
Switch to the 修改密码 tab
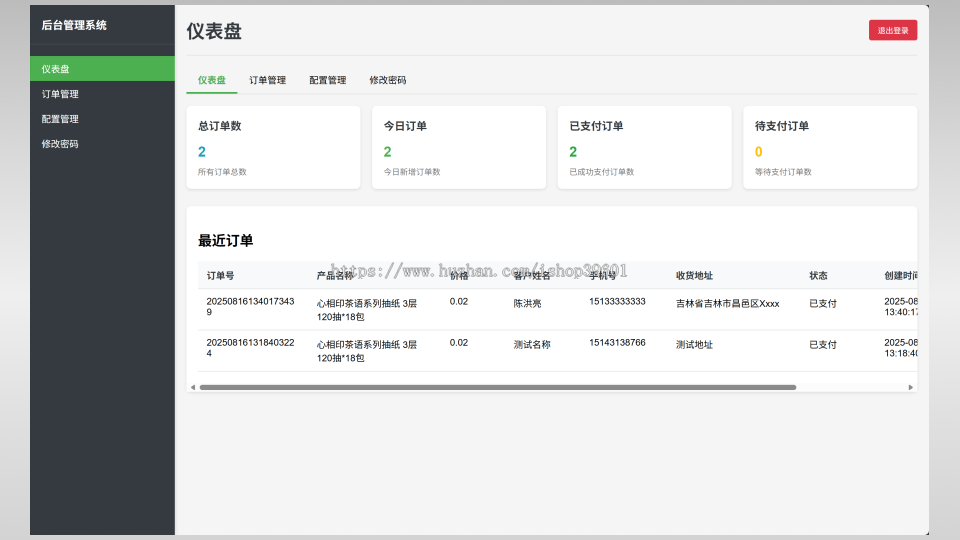pyautogui.click(x=388, y=80)
